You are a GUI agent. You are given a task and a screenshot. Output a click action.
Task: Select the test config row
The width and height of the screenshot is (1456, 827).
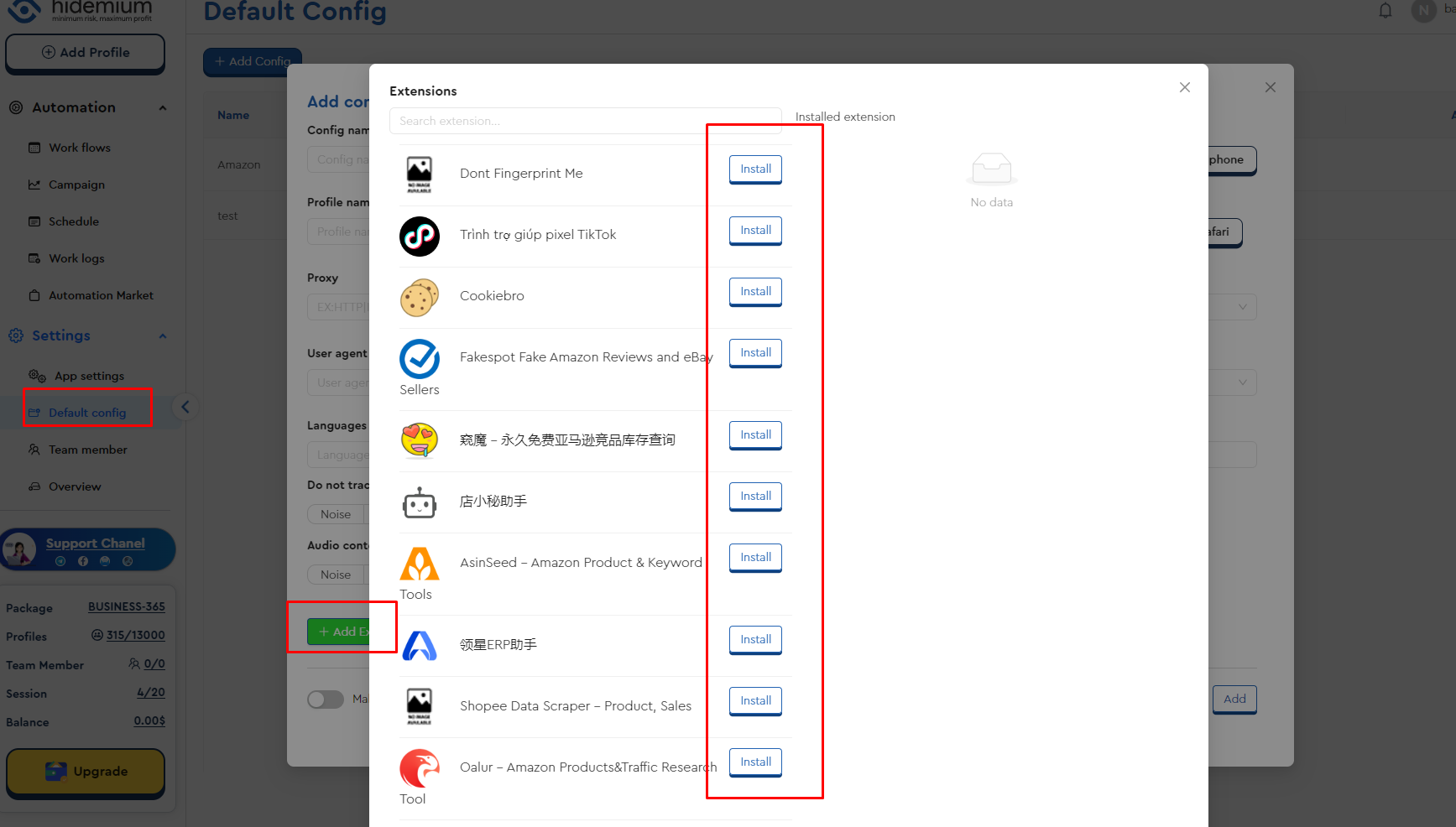coord(227,216)
